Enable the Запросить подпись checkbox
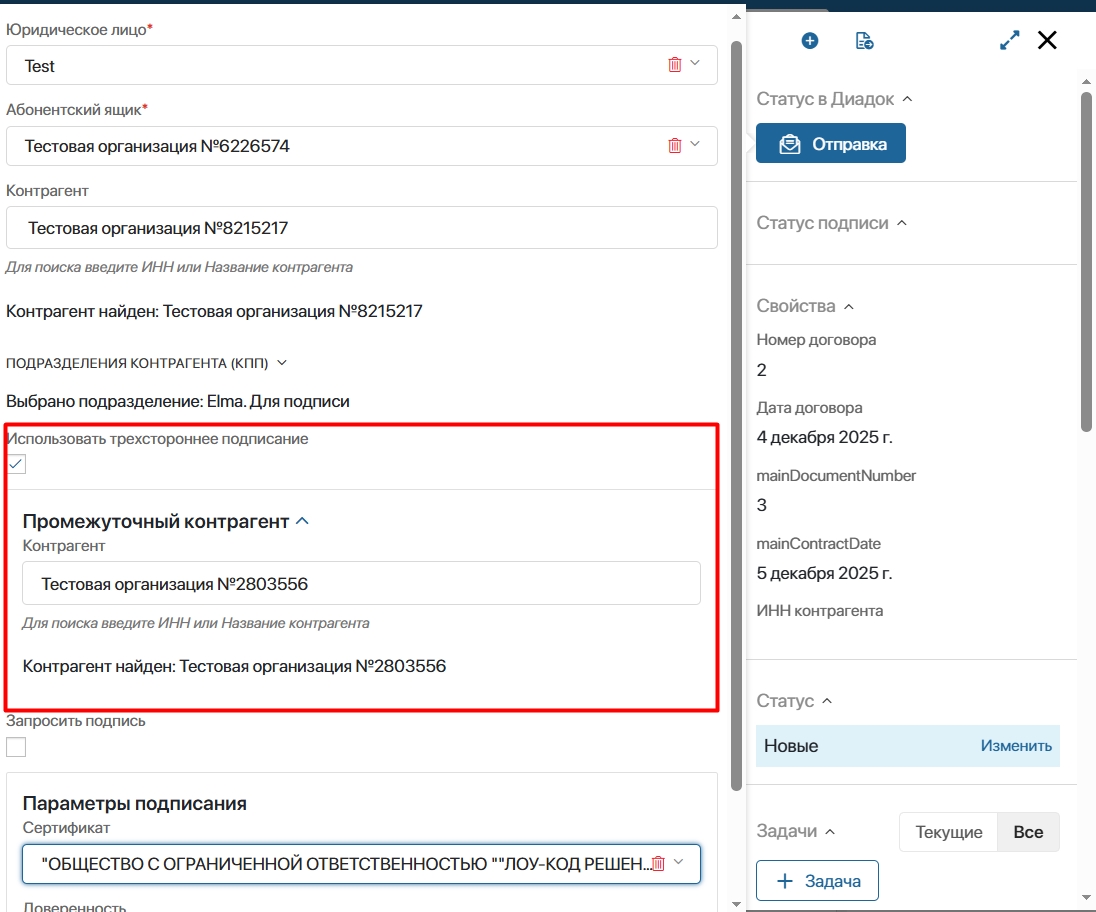The height and width of the screenshot is (912, 1096). 16,747
